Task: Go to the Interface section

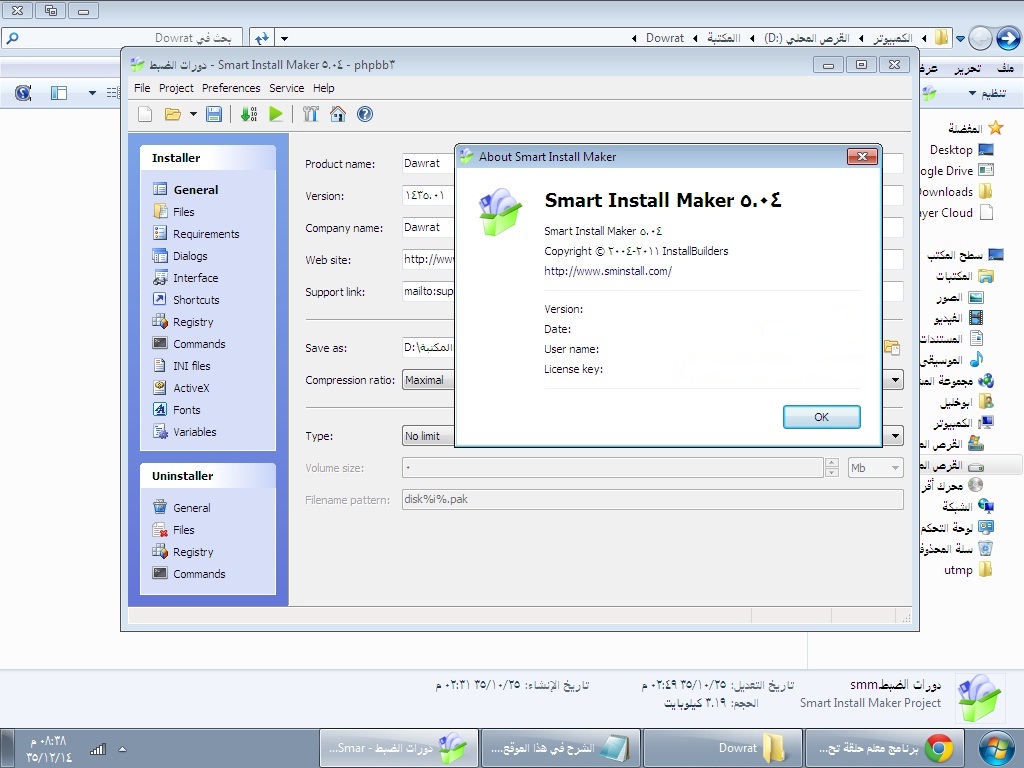Action: [185, 278]
